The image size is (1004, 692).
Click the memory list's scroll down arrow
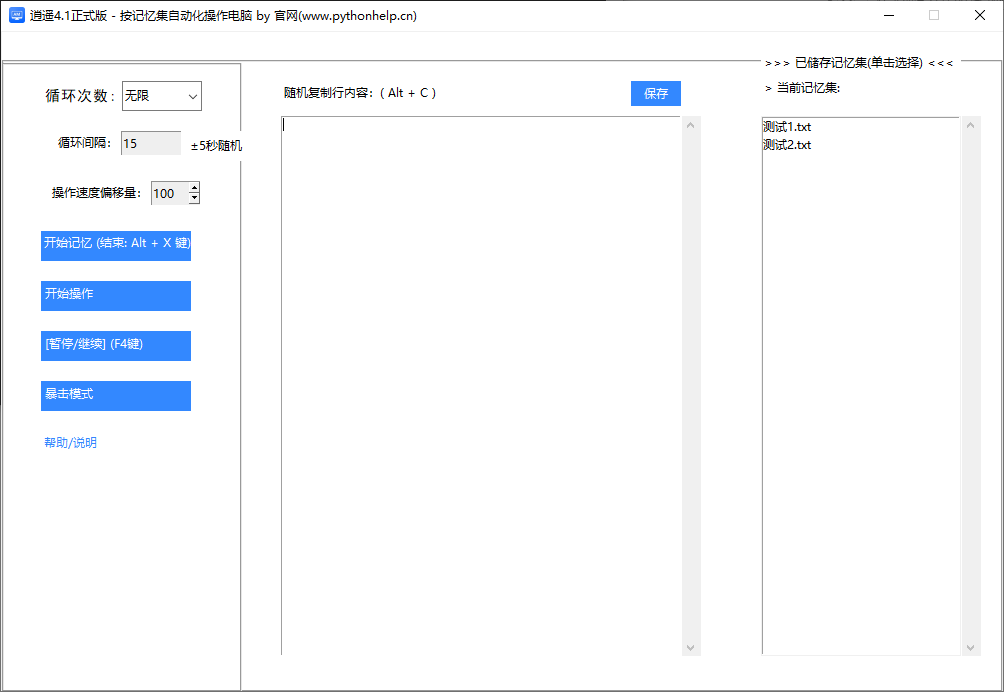pos(970,647)
